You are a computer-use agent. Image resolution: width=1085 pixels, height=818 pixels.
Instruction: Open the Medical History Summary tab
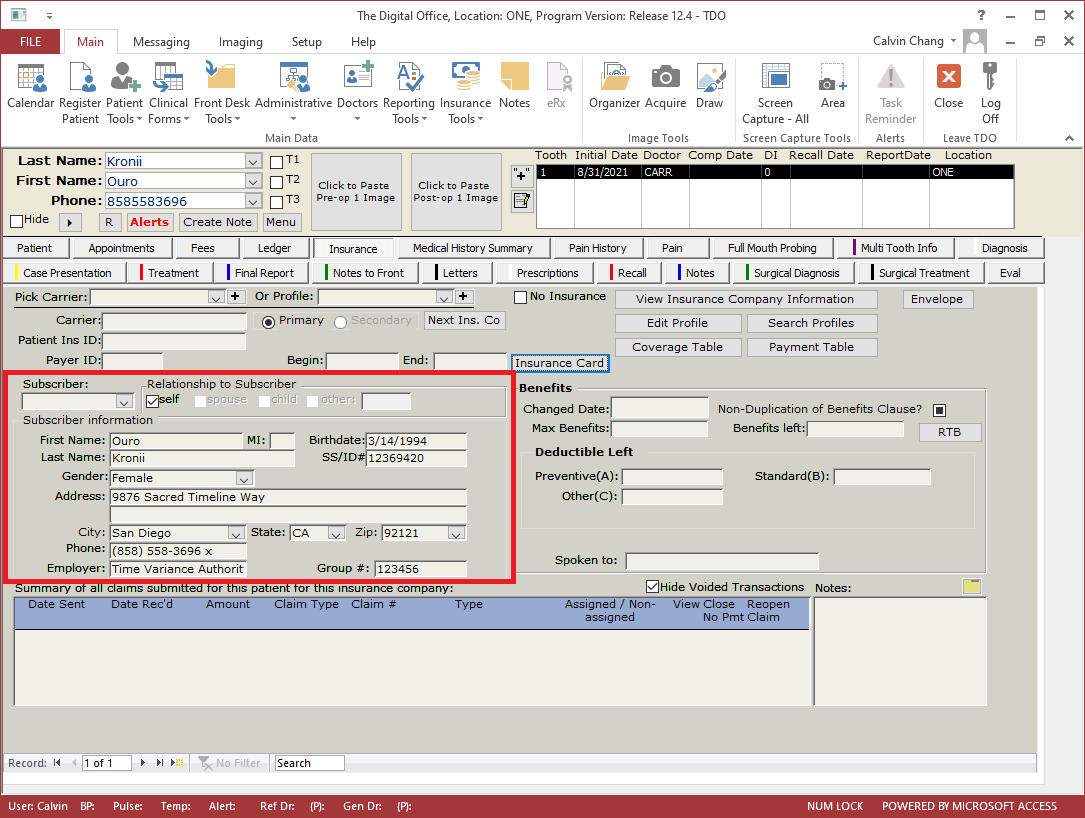472,248
